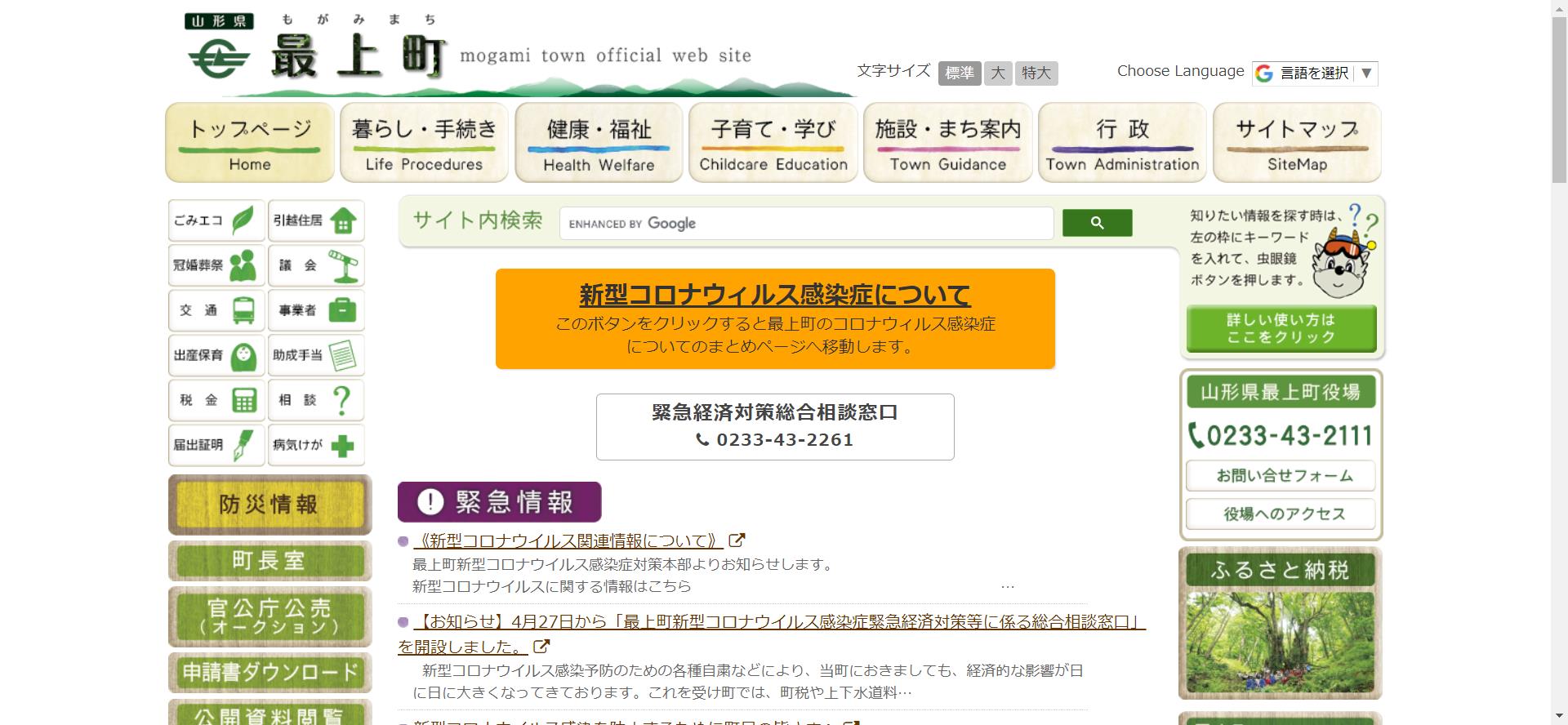Open the 病気けが cross icon button

pos(316,445)
